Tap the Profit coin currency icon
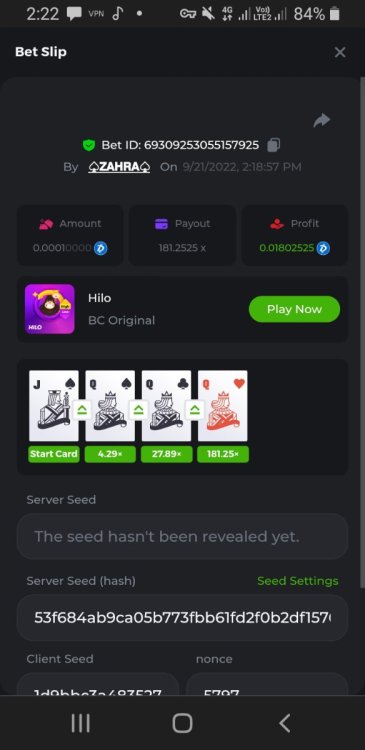The width and height of the screenshot is (365, 750). 323,248
